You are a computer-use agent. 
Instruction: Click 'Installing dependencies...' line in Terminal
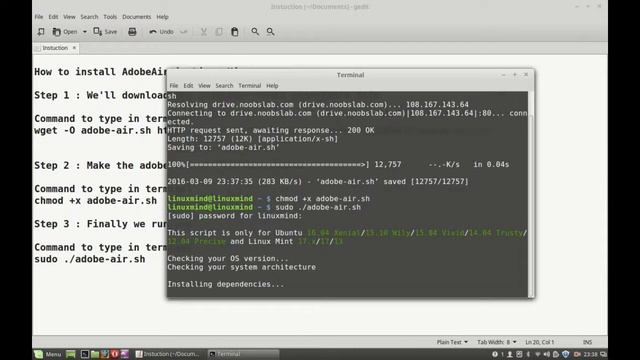coord(226,284)
